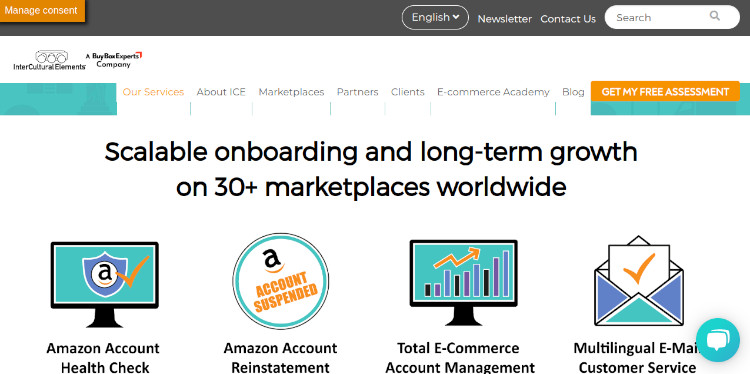Click the Account Suspended circle icon

tap(280, 281)
